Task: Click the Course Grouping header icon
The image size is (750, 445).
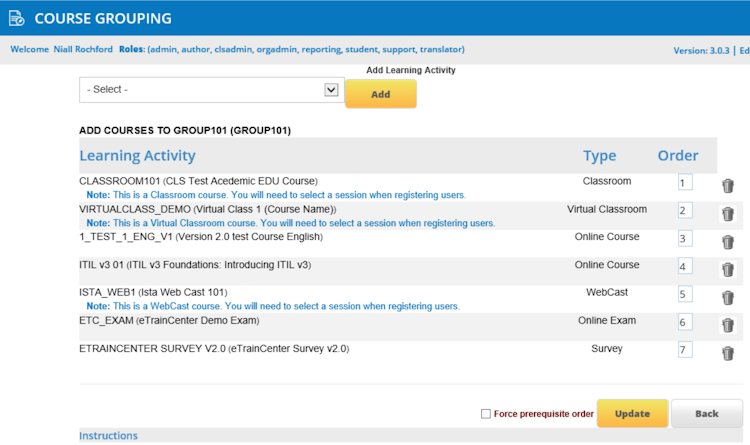Action: pyautogui.click(x=16, y=19)
